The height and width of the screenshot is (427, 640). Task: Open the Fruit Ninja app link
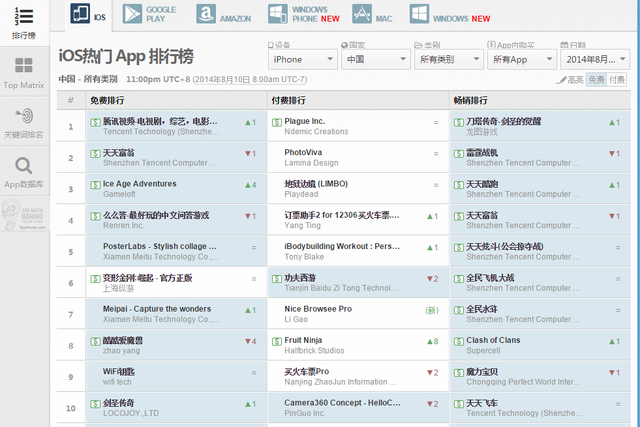coord(303,340)
